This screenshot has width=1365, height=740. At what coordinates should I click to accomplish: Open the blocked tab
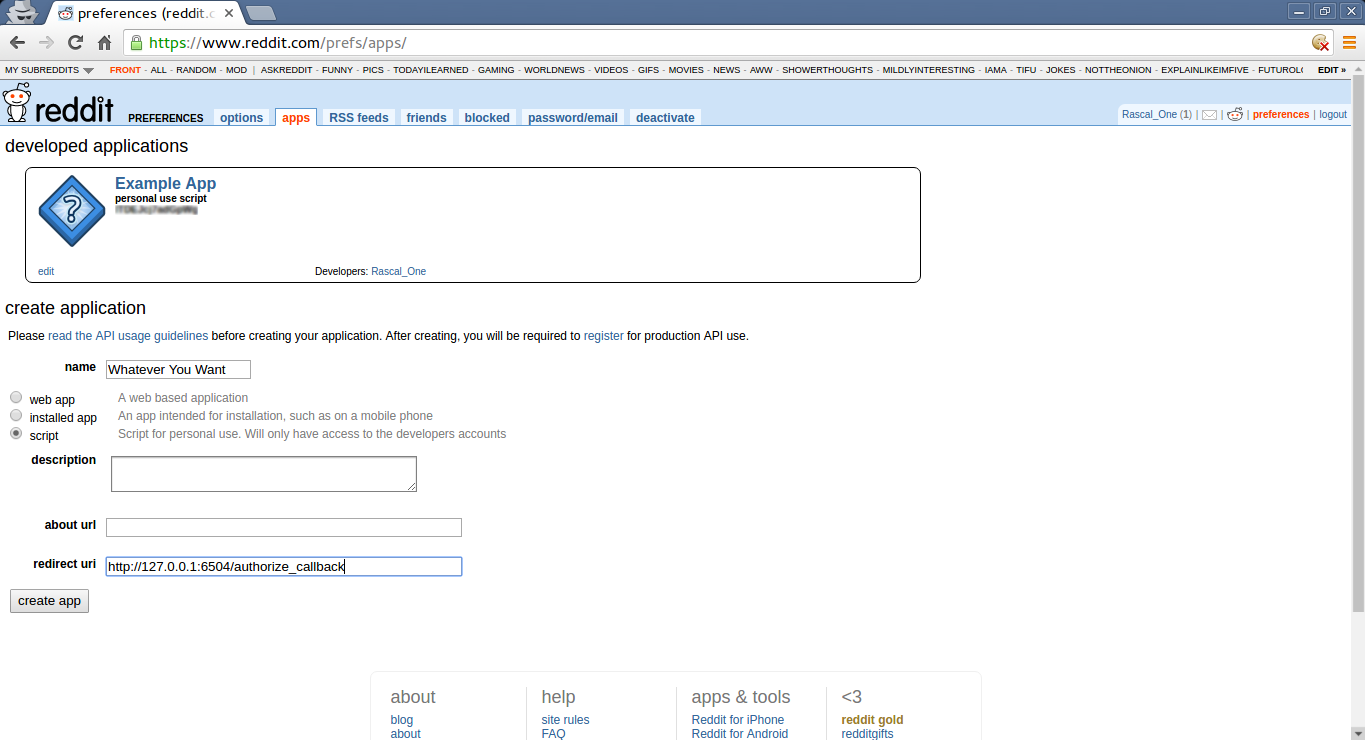[x=487, y=118]
